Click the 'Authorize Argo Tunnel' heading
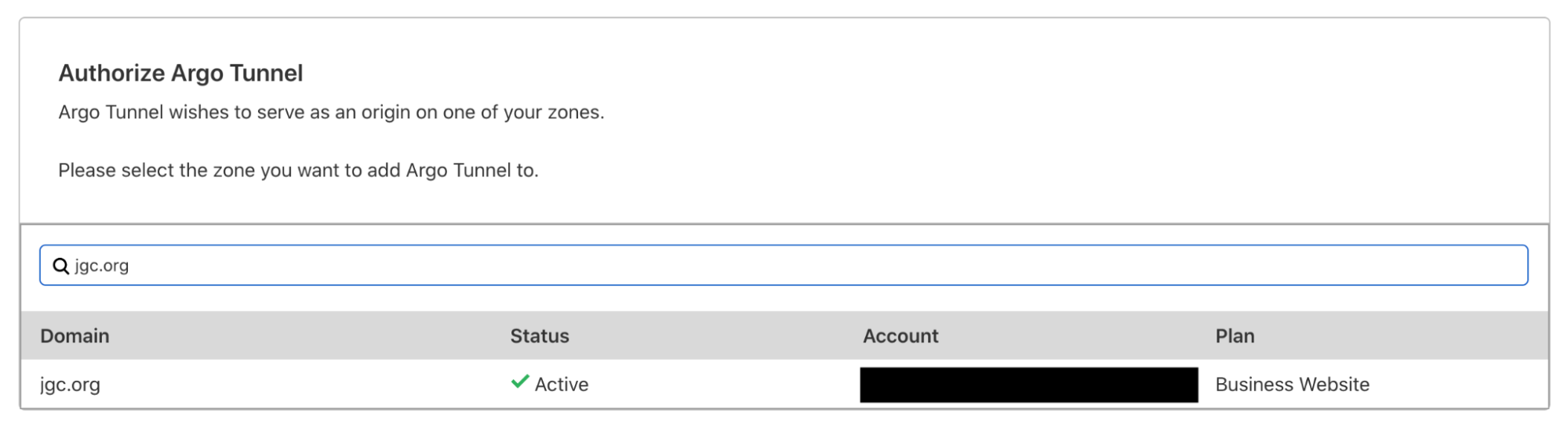Viewport: 1568px width, 431px height. (x=180, y=73)
